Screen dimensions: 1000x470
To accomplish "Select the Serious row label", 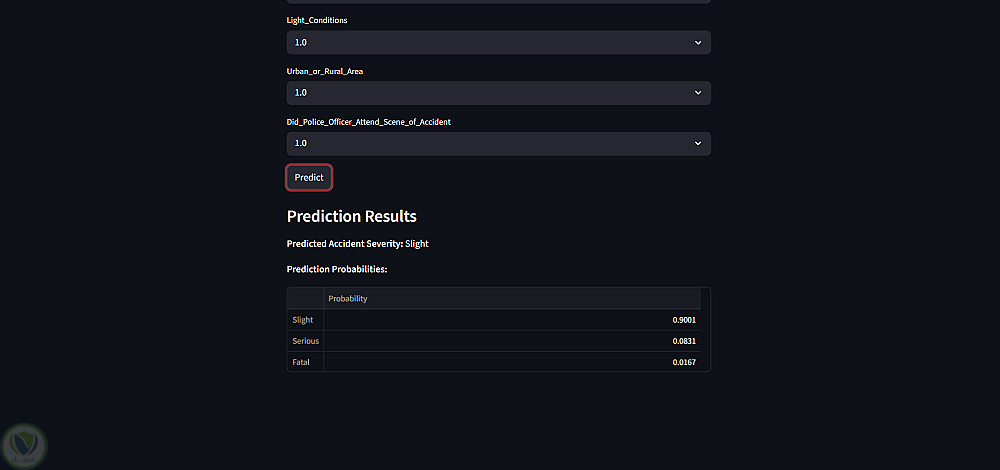I will click(305, 341).
